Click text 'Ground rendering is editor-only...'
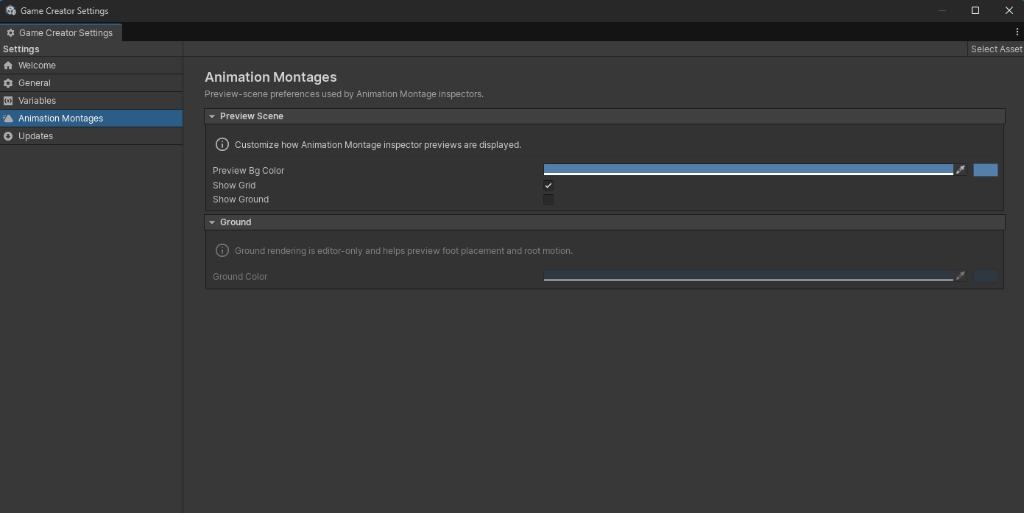Viewport: 1024px width, 513px height. click(x=404, y=251)
